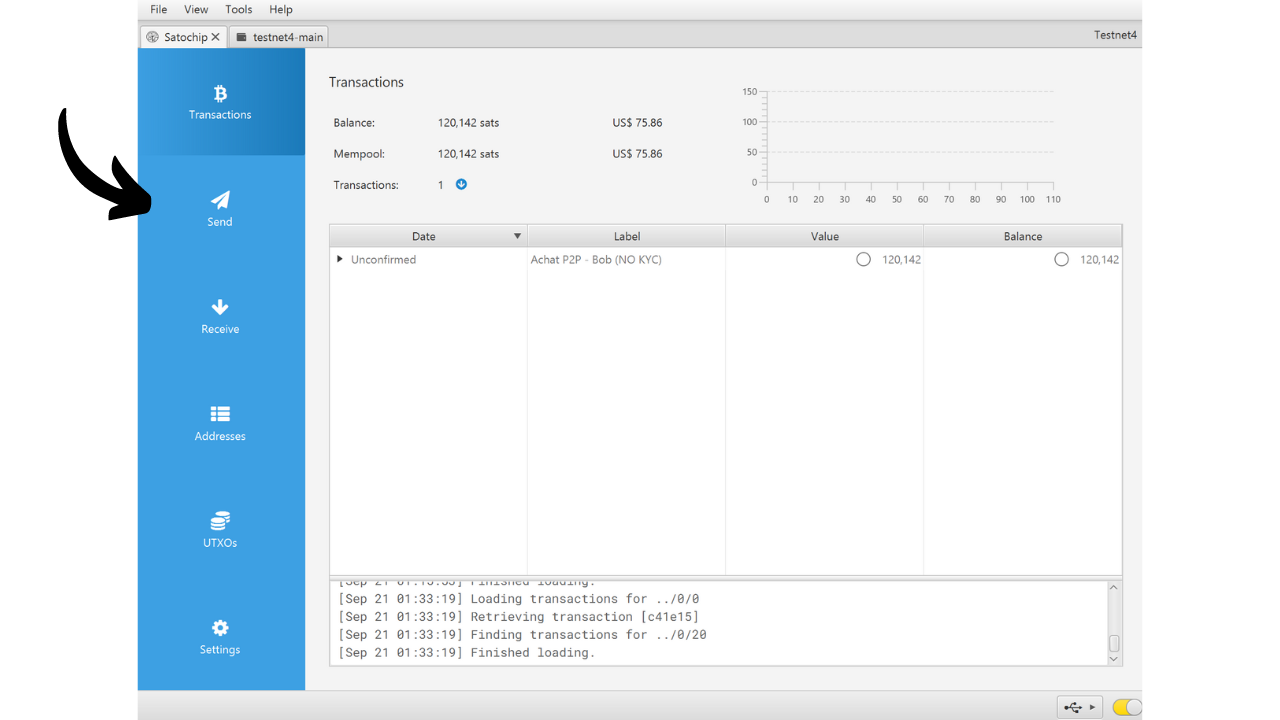Click the balance history chart
Image resolution: width=1280 pixels, height=720 pixels.
tap(900, 146)
